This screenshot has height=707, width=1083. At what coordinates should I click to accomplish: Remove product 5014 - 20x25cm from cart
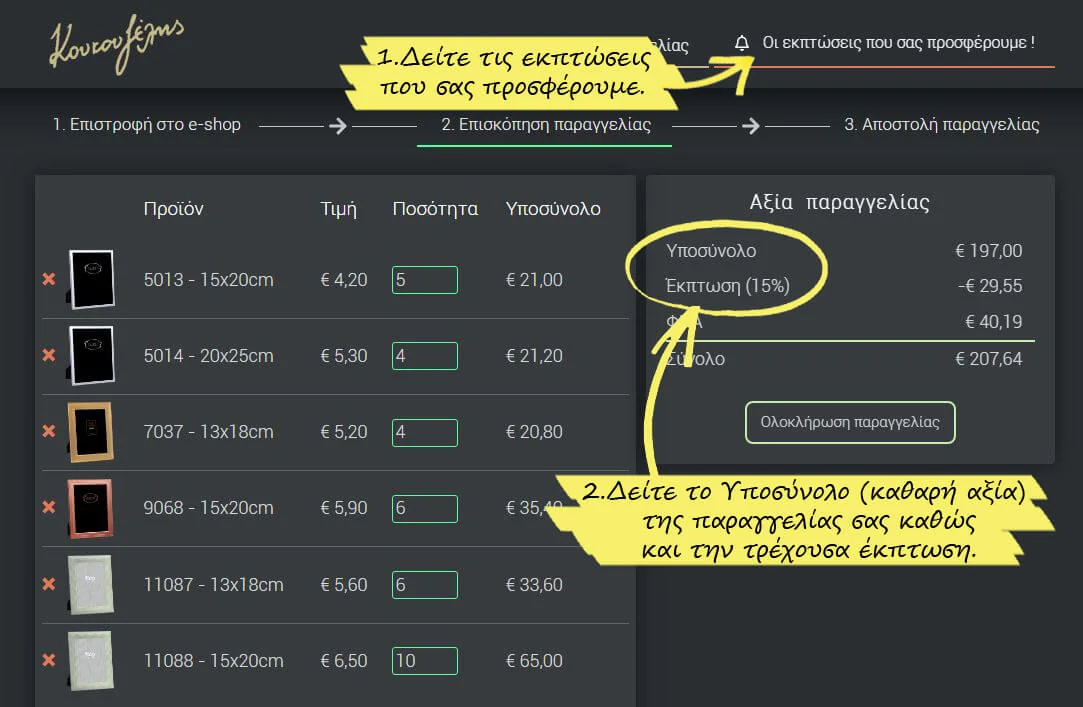[48, 356]
